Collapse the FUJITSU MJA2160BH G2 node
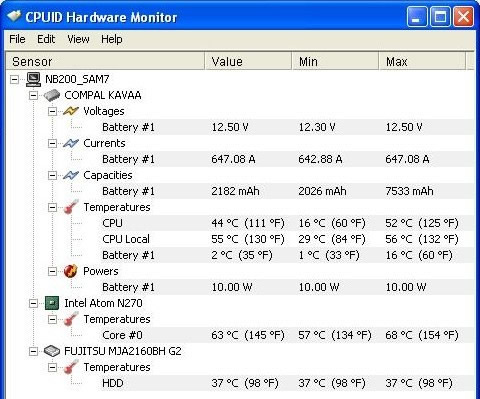 [33, 351]
